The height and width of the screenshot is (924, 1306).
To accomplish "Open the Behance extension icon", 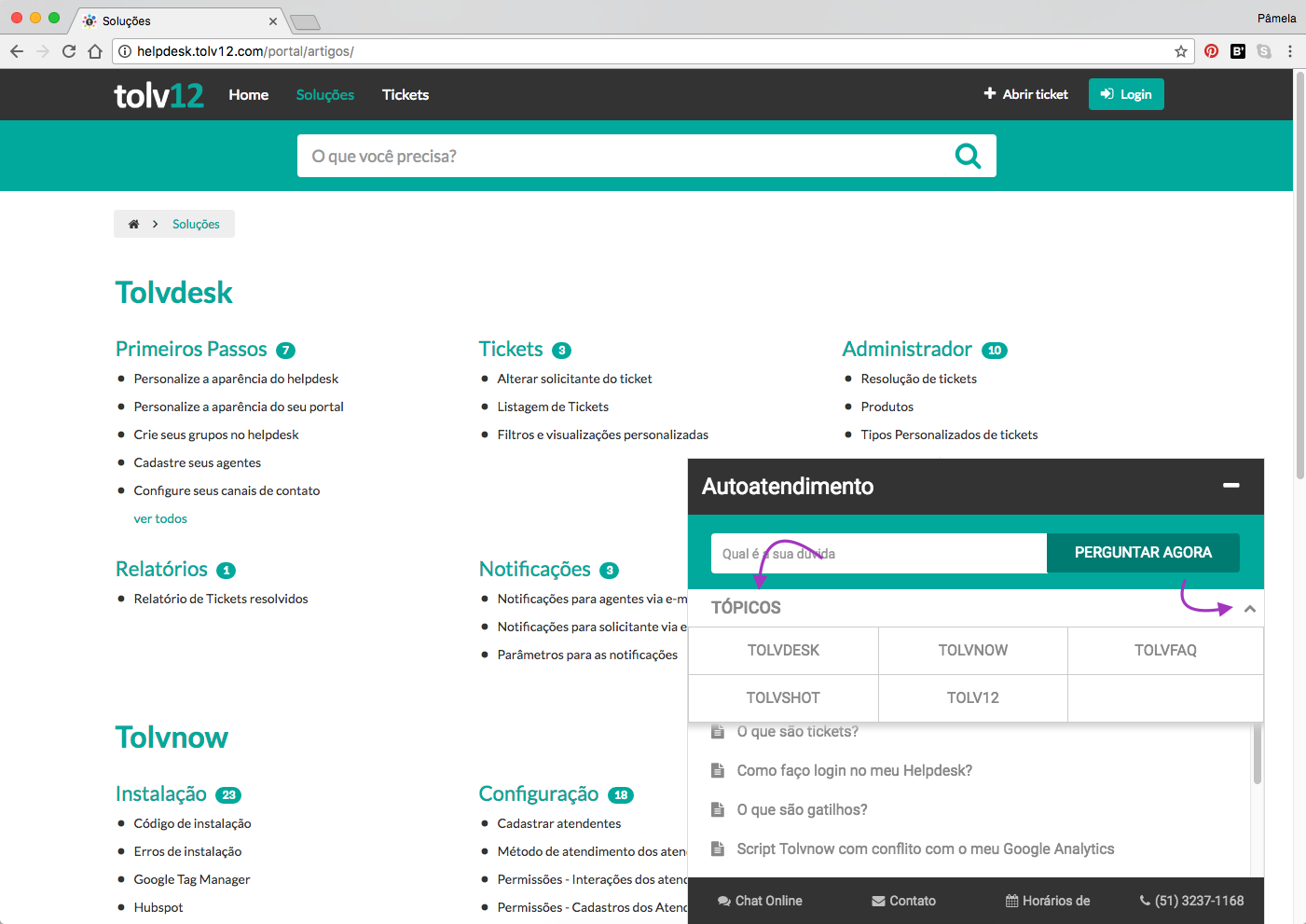I will 1238,51.
